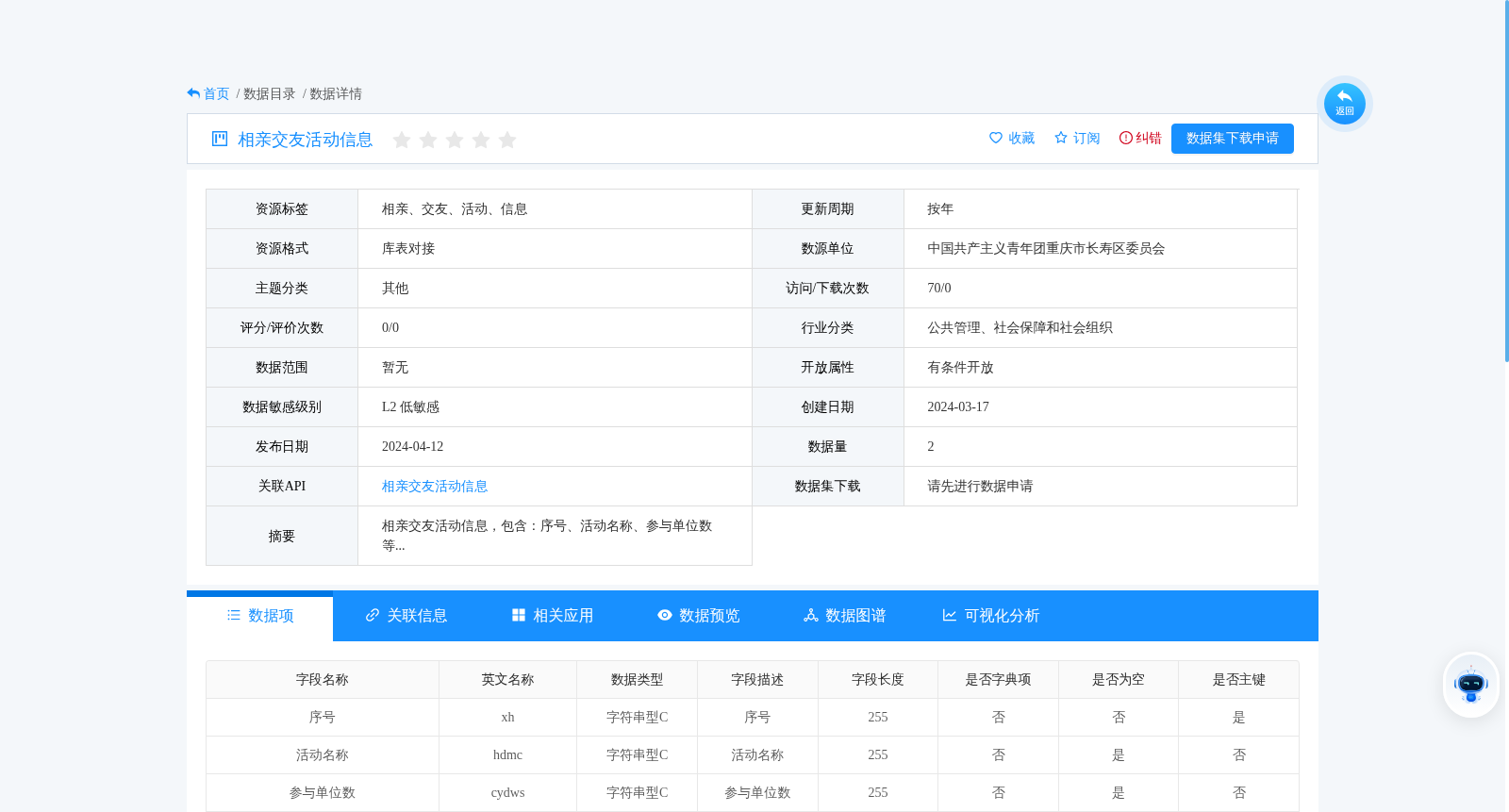This screenshot has height=812, width=1509.
Task: Click the 订阅 text link
Action: click(1086, 138)
